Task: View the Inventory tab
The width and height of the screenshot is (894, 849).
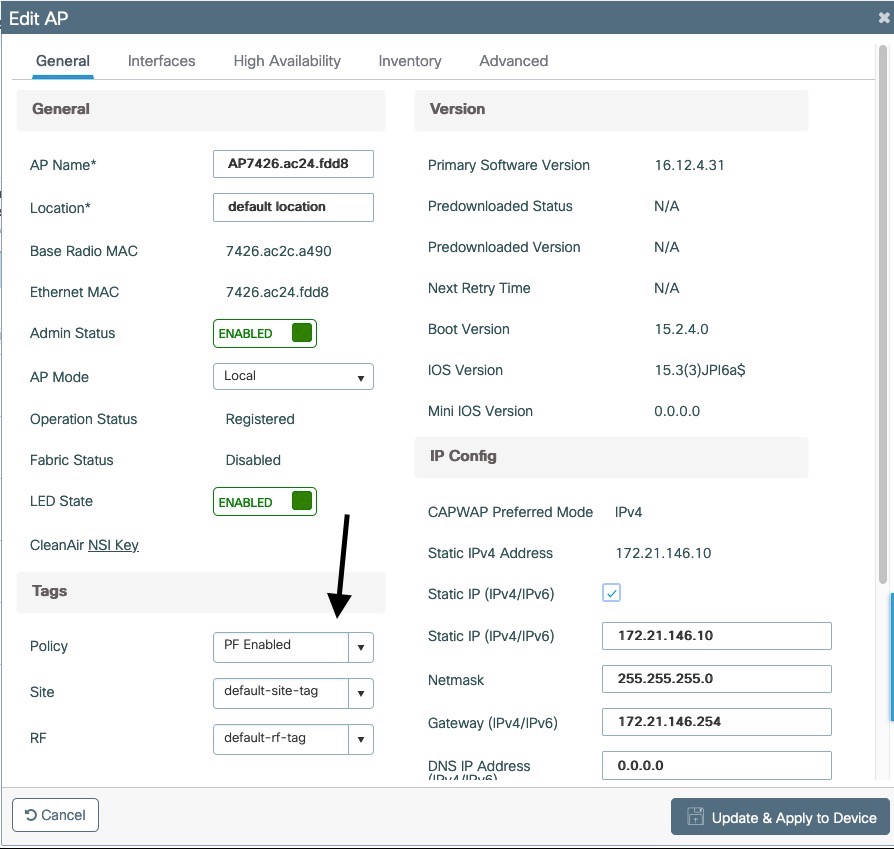Action: coord(409,61)
